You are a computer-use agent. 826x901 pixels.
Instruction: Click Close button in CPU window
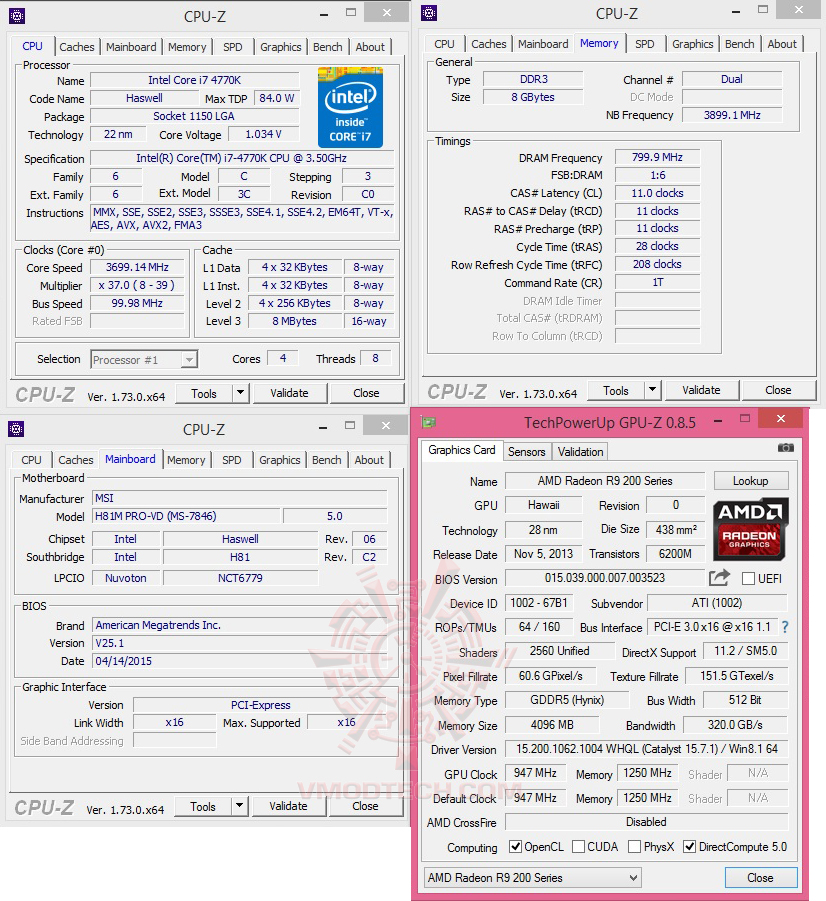[366, 393]
